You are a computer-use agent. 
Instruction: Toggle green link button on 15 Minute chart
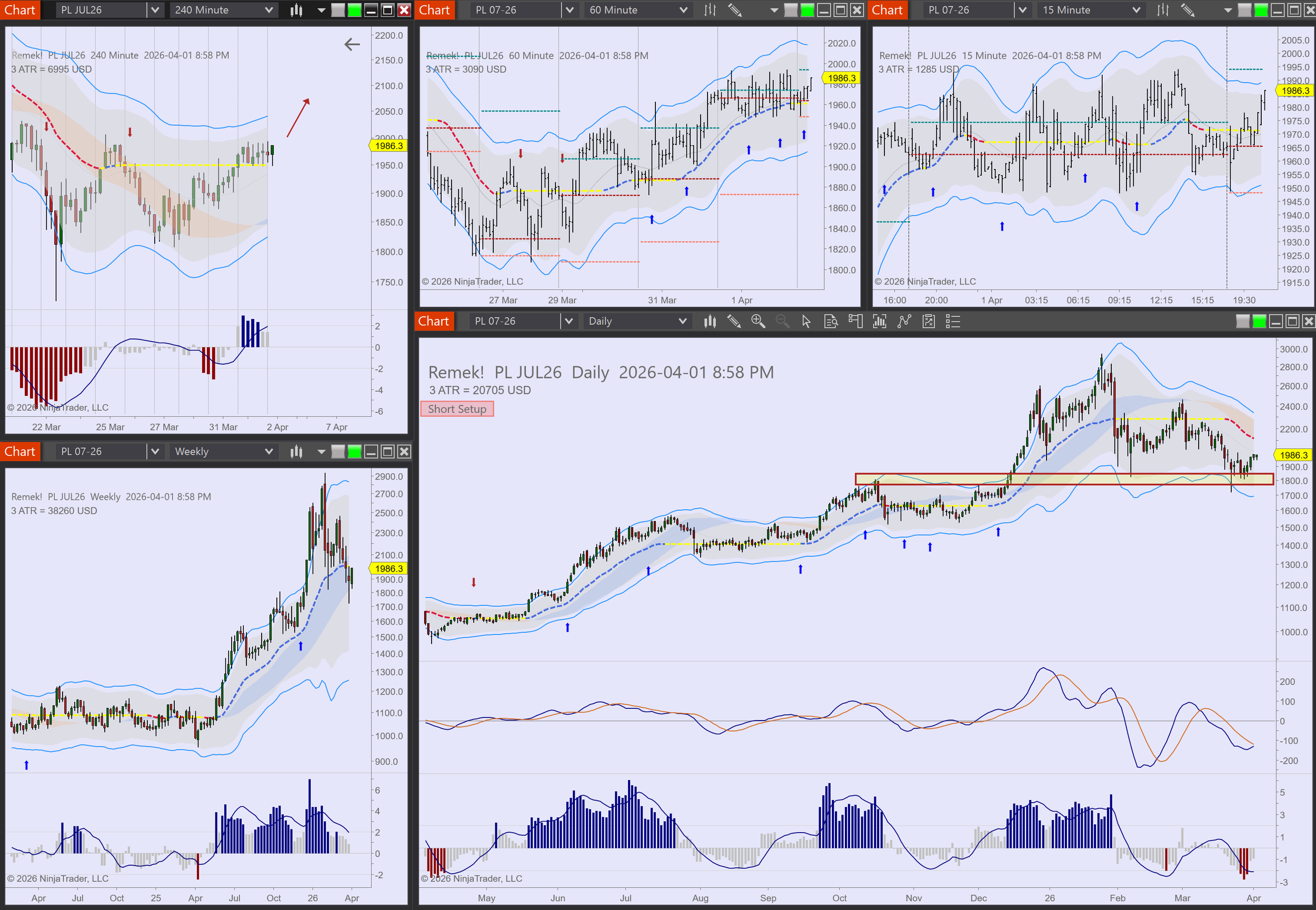pos(1261,9)
